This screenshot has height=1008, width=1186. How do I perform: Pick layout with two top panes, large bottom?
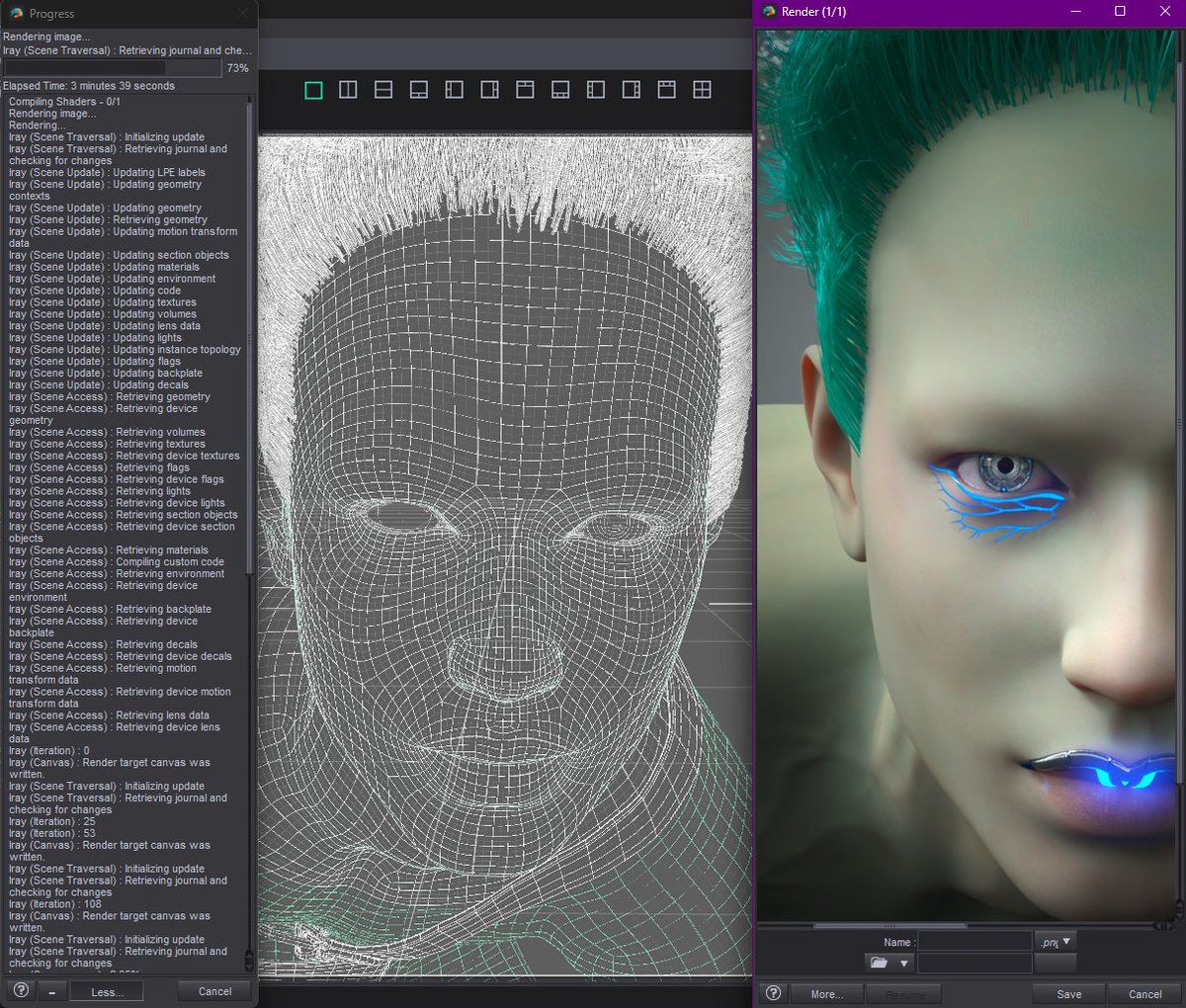click(x=525, y=90)
